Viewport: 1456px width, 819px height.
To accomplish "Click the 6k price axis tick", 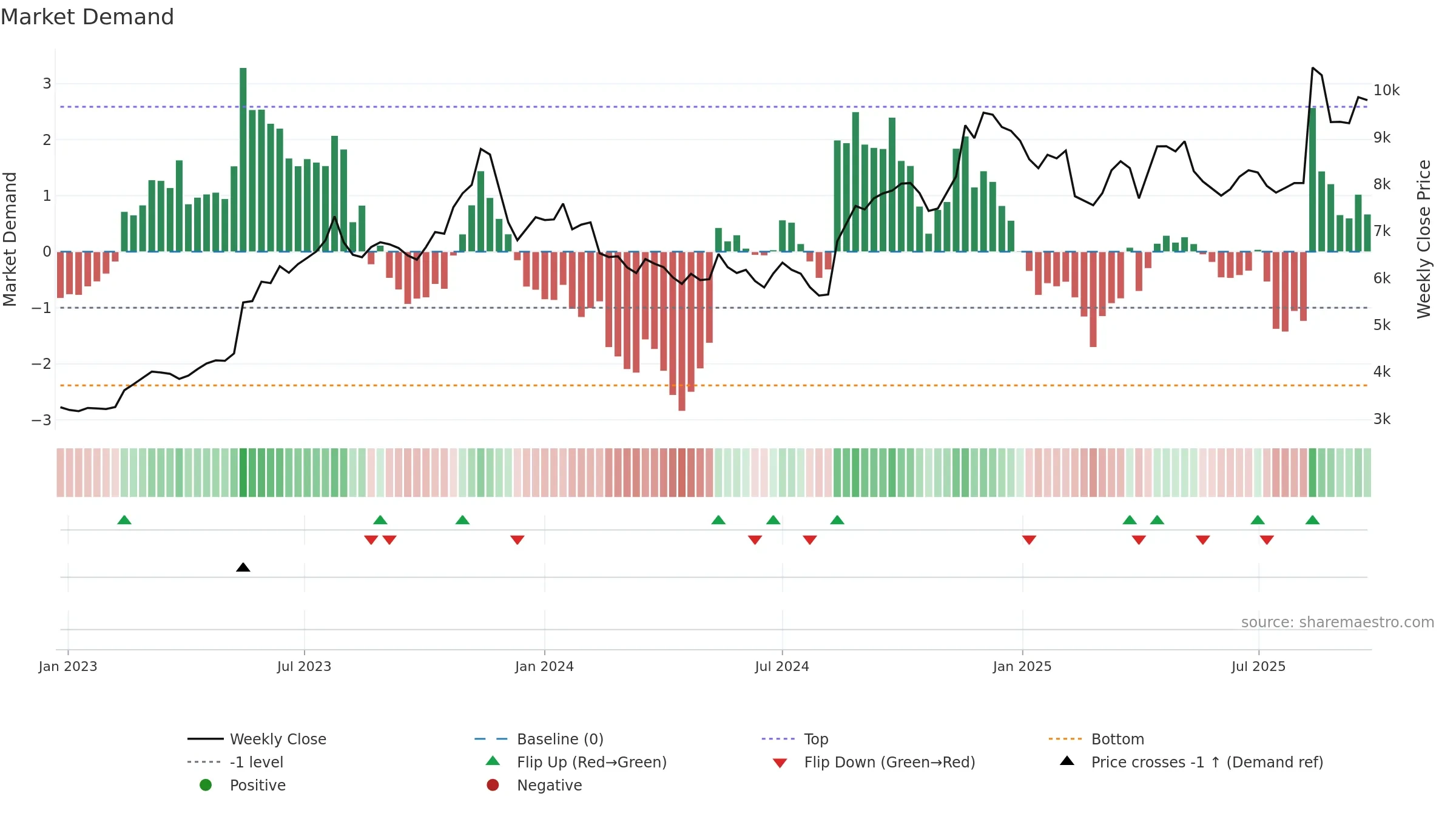I will [1382, 278].
